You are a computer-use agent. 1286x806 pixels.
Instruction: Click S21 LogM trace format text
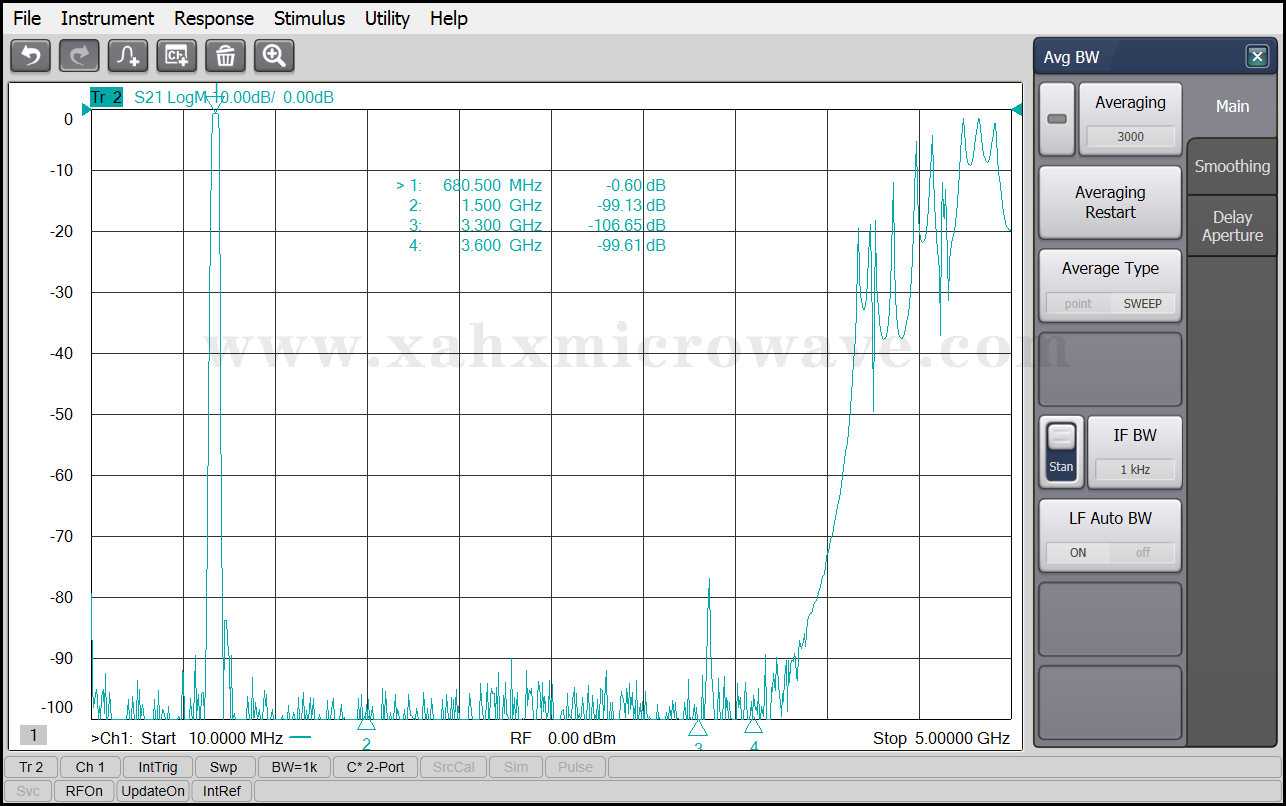pos(170,97)
